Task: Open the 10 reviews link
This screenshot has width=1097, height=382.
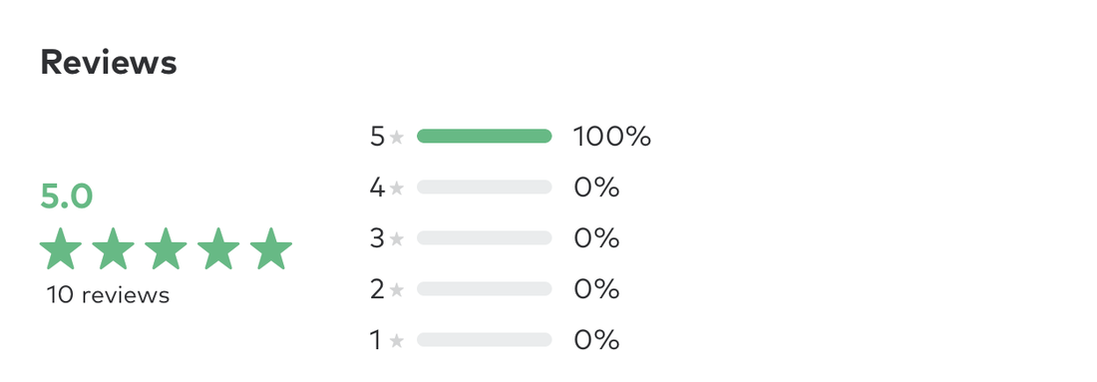Action: point(108,295)
